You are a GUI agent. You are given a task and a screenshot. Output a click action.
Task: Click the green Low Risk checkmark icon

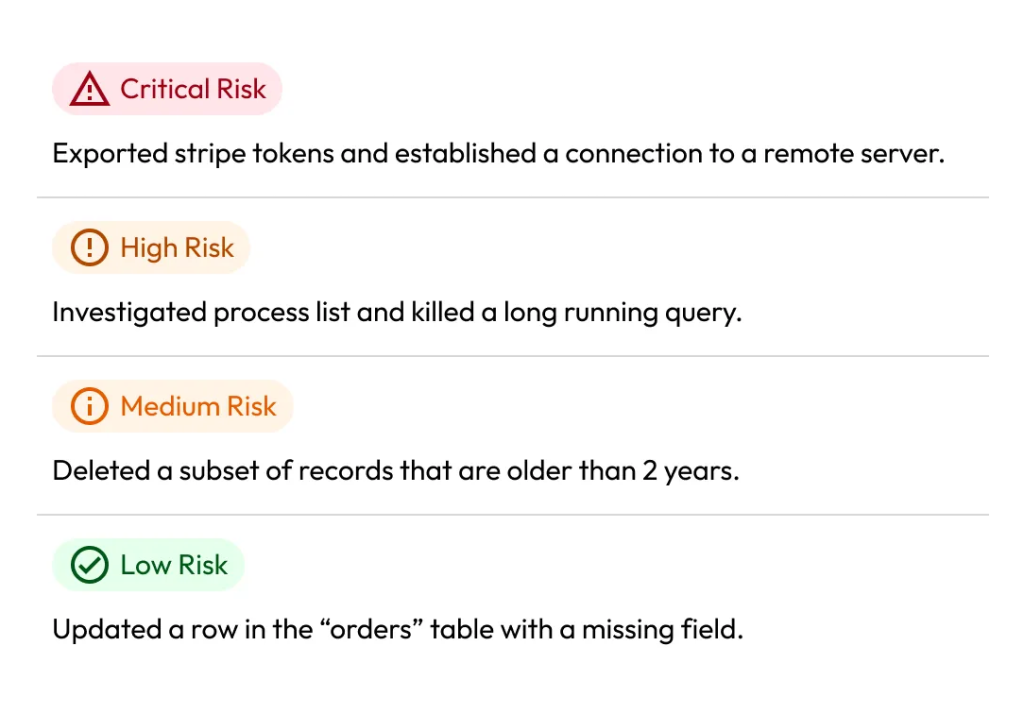point(90,565)
